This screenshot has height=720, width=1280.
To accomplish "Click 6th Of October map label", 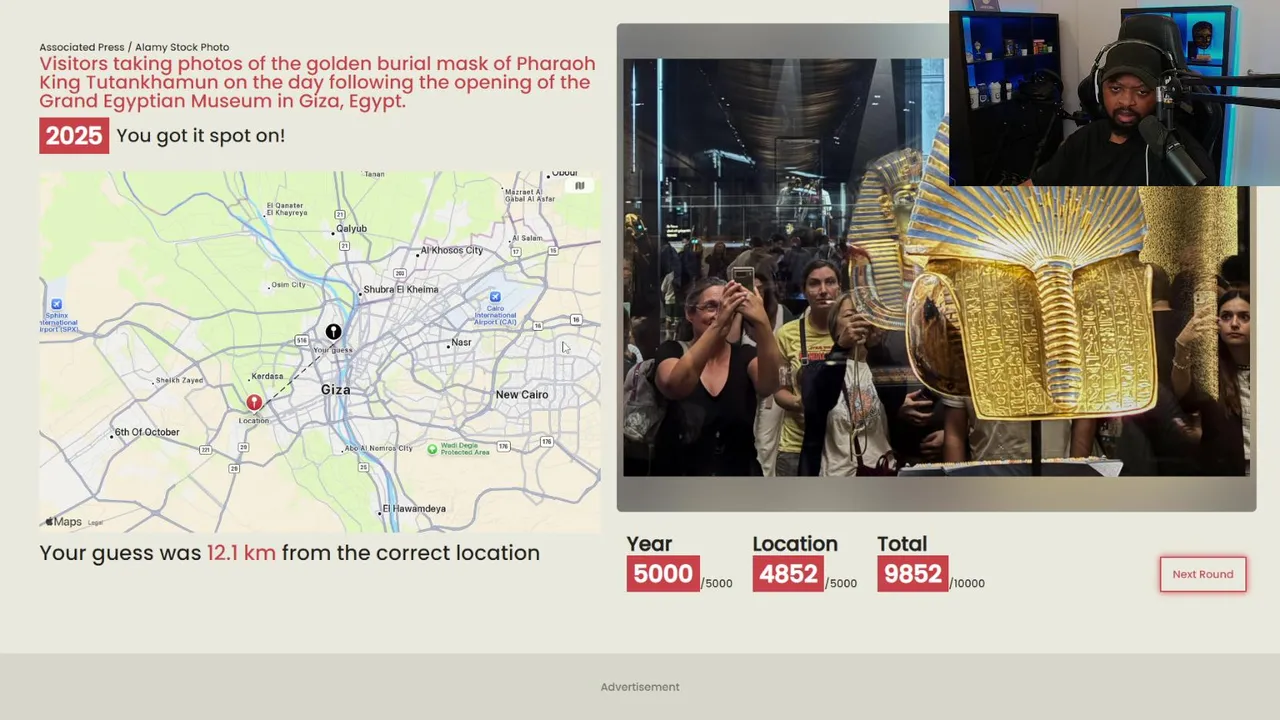I will pyautogui.click(x=147, y=432).
